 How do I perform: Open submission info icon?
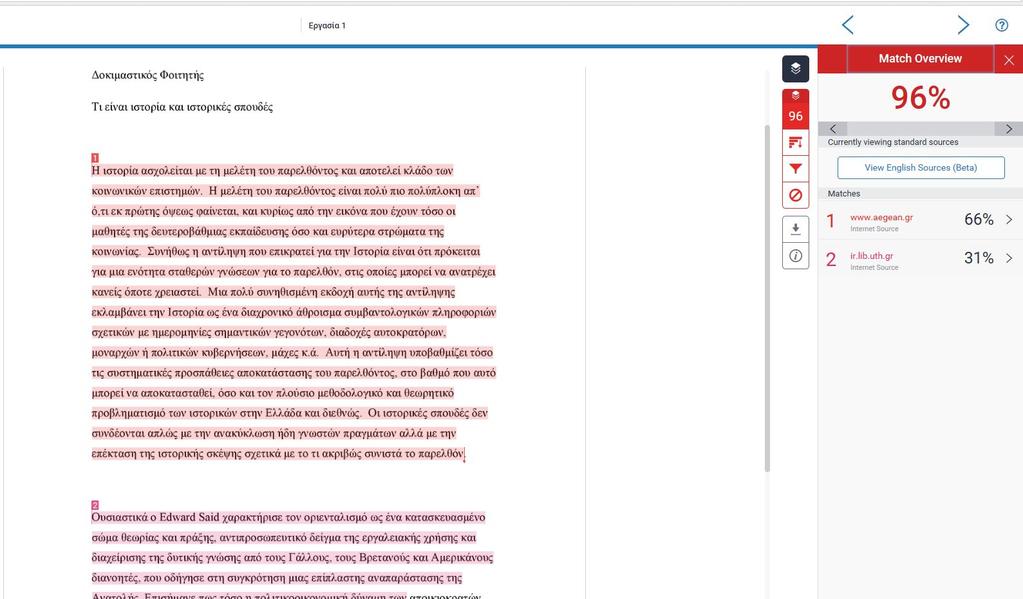tap(795, 256)
